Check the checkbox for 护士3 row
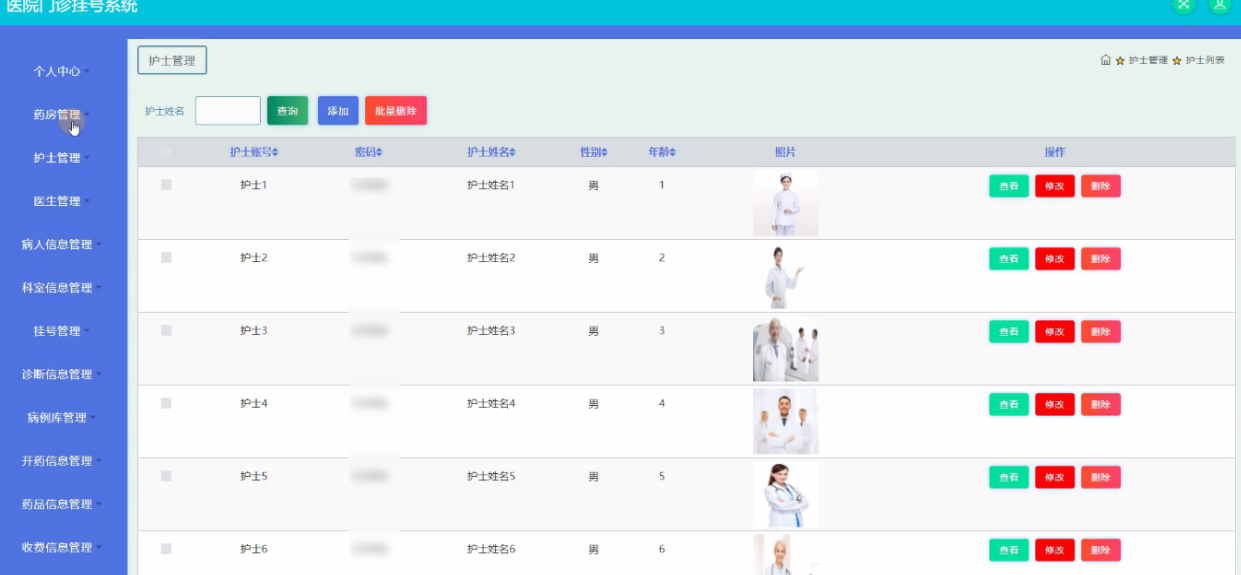The width and height of the screenshot is (1241, 575). click(166, 330)
